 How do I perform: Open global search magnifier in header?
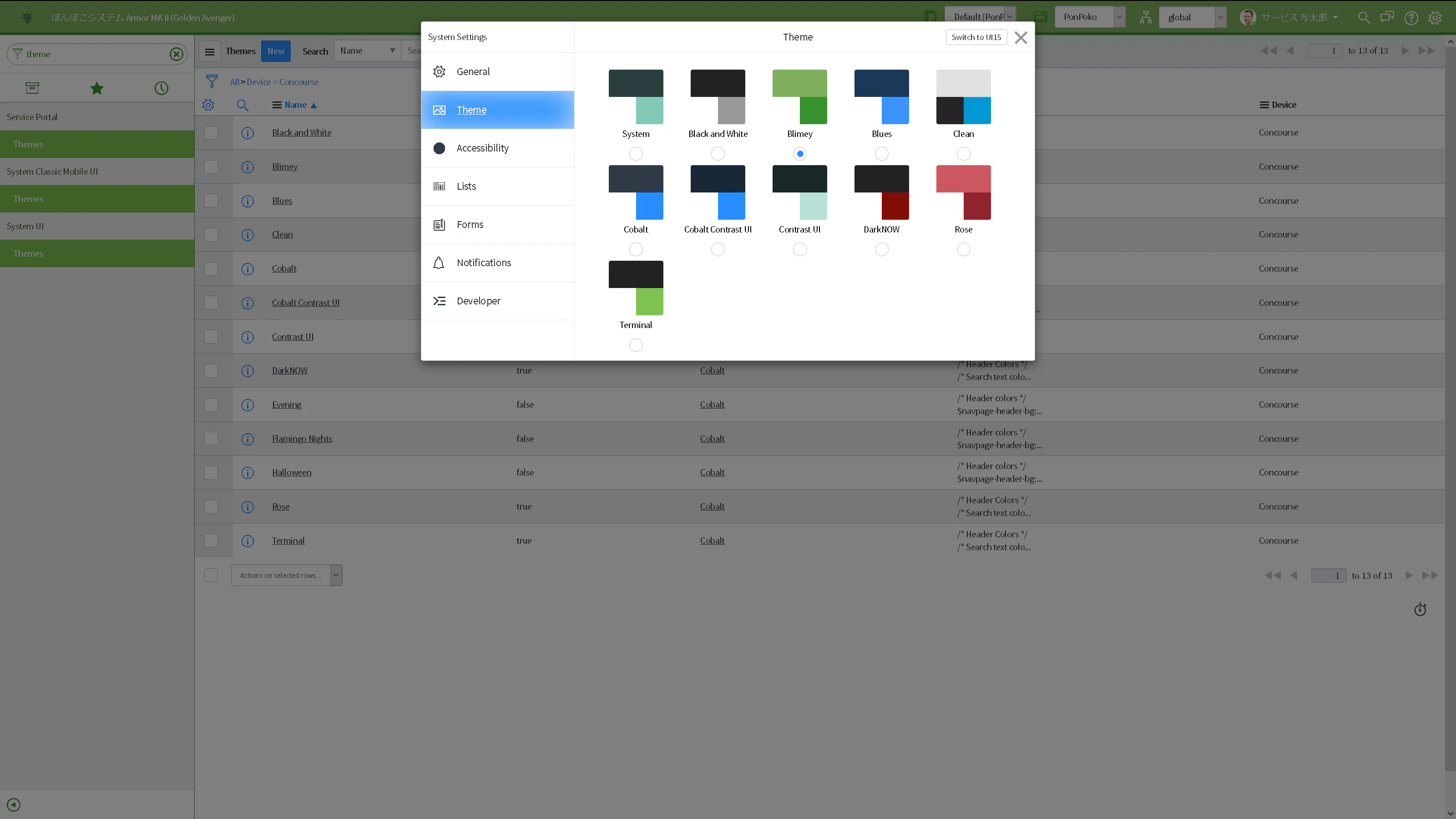click(1364, 18)
